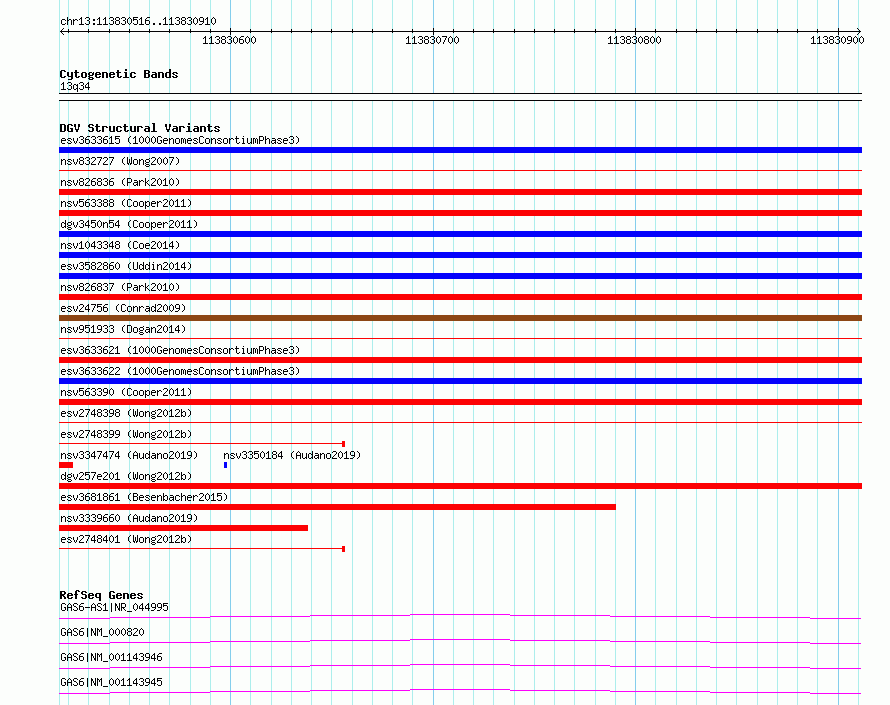The width and height of the screenshot is (890, 705).
Task: Select the small blue marker under nsv3350184
Action: pos(225,465)
